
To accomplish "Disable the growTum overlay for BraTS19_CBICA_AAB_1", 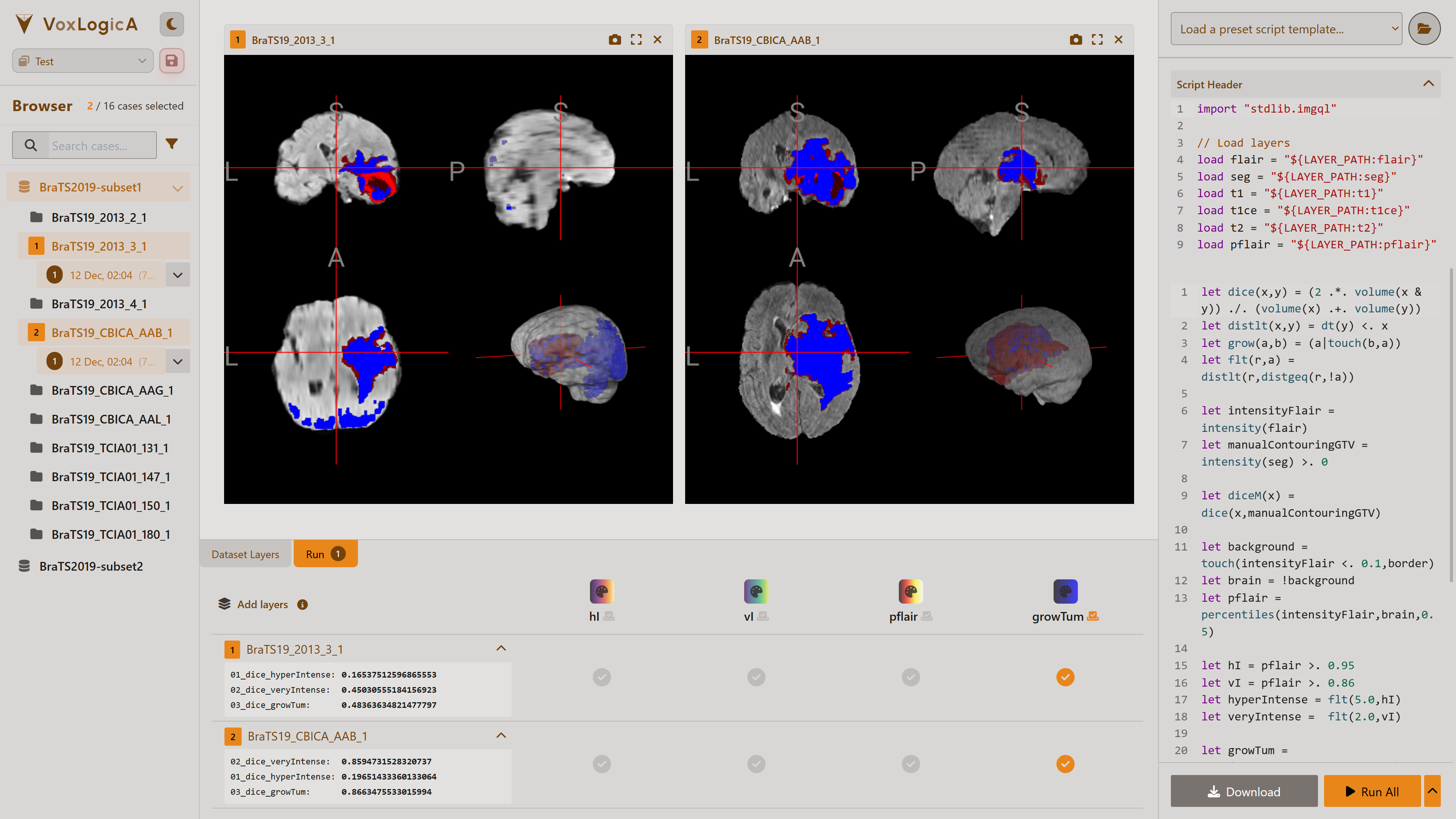I will click(1065, 764).
